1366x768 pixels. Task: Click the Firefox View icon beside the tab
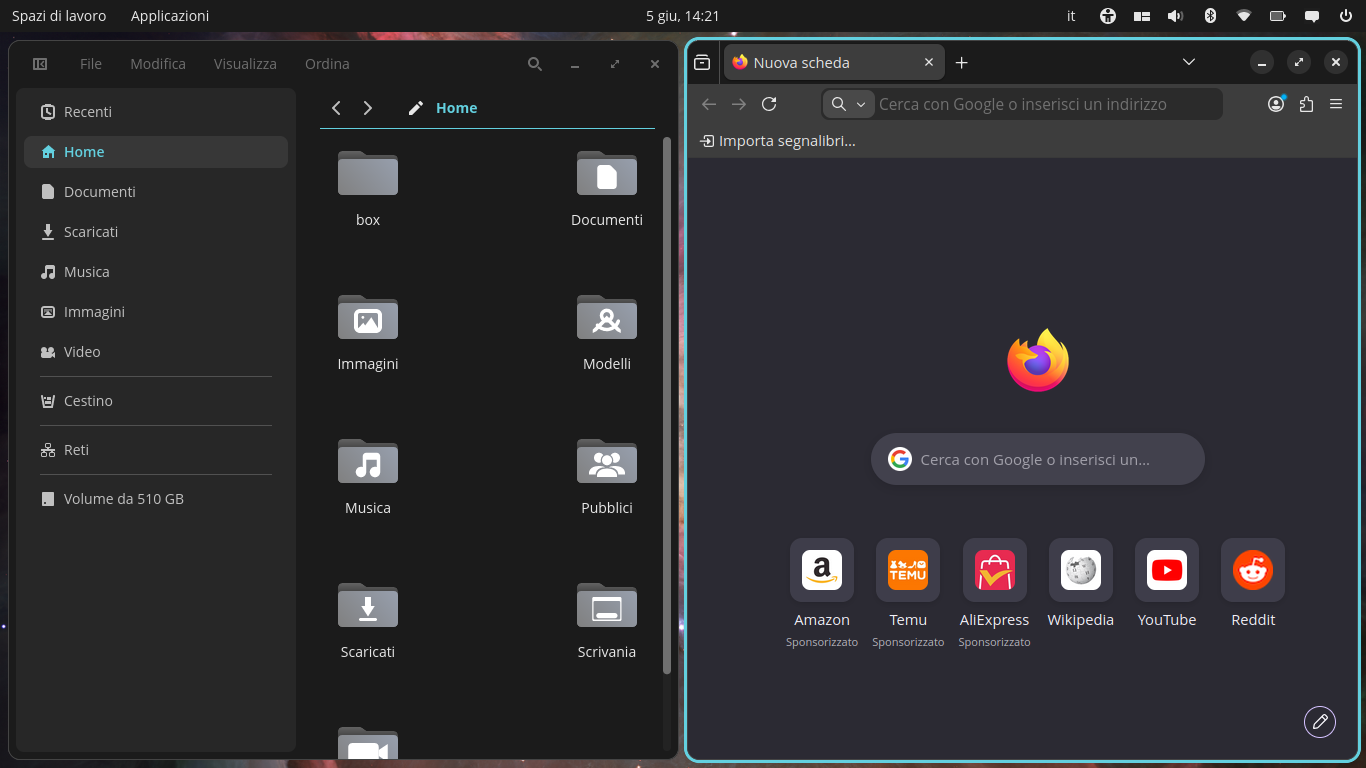pos(702,62)
